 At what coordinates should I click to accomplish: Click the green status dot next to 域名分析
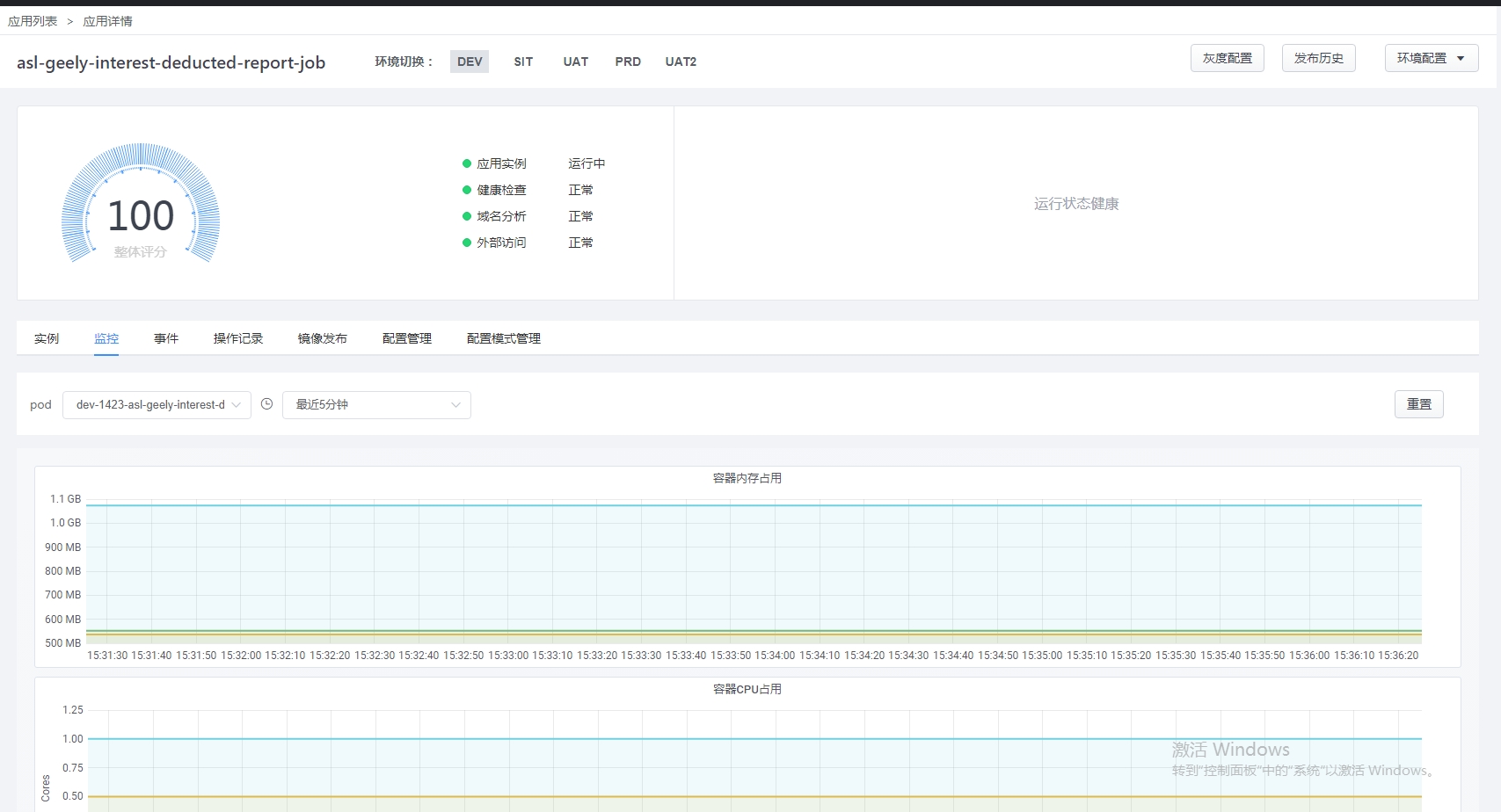pyautogui.click(x=467, y=216)
